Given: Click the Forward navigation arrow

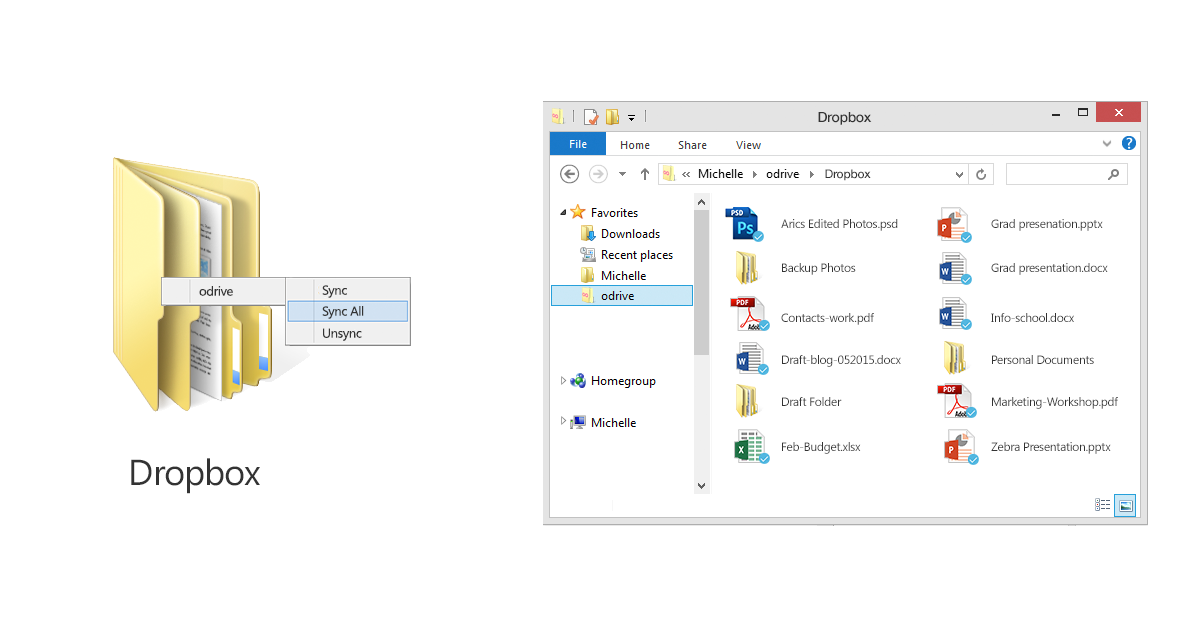Looking at the screenshot, I should [598, 174].
